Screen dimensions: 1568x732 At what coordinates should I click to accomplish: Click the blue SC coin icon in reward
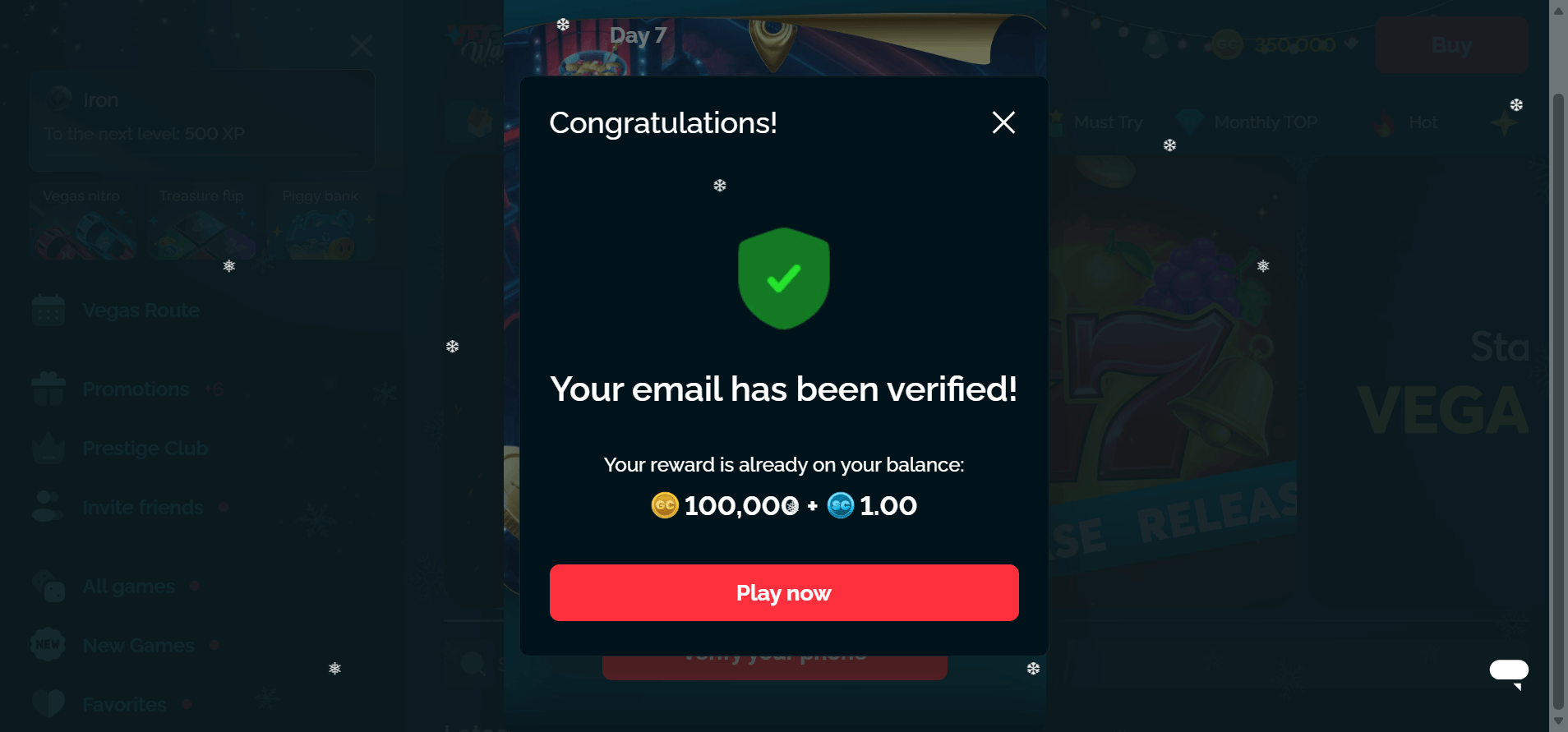click(841, 505)
